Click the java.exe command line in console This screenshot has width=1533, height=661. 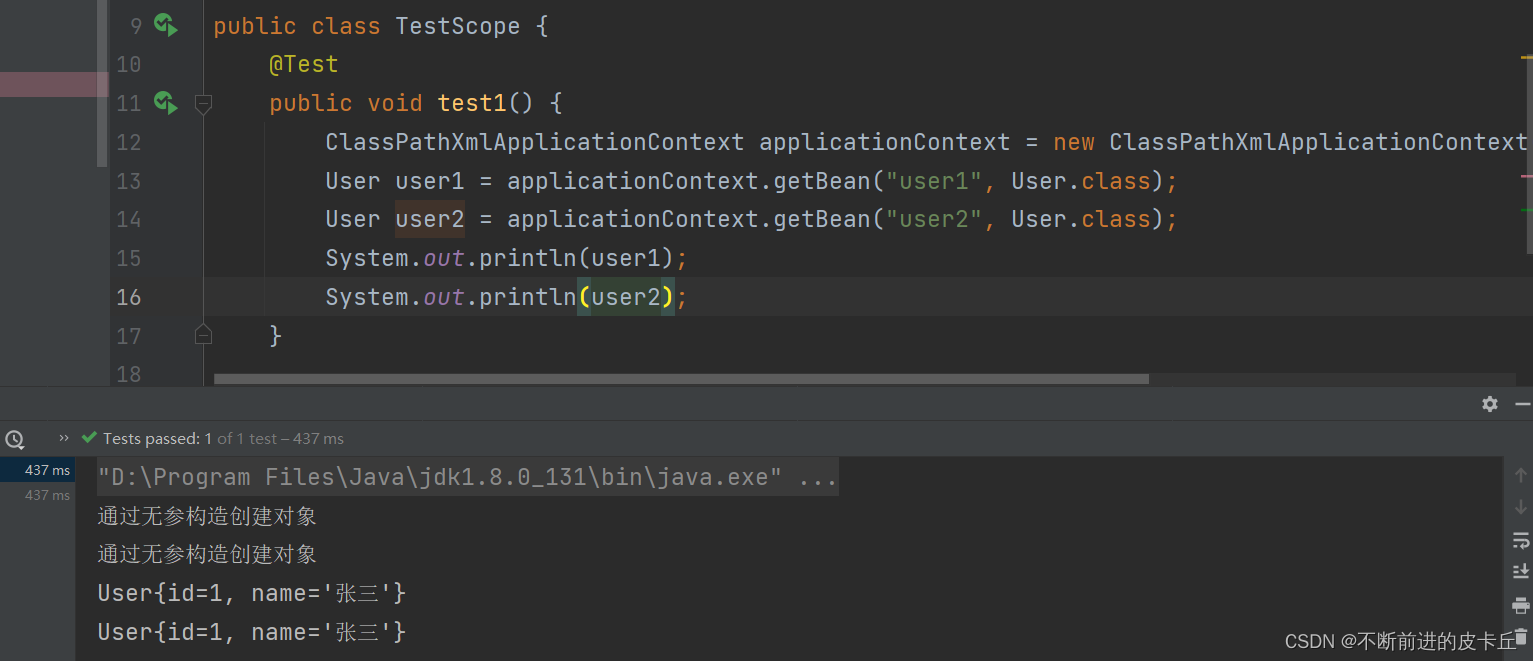[467, 477]
